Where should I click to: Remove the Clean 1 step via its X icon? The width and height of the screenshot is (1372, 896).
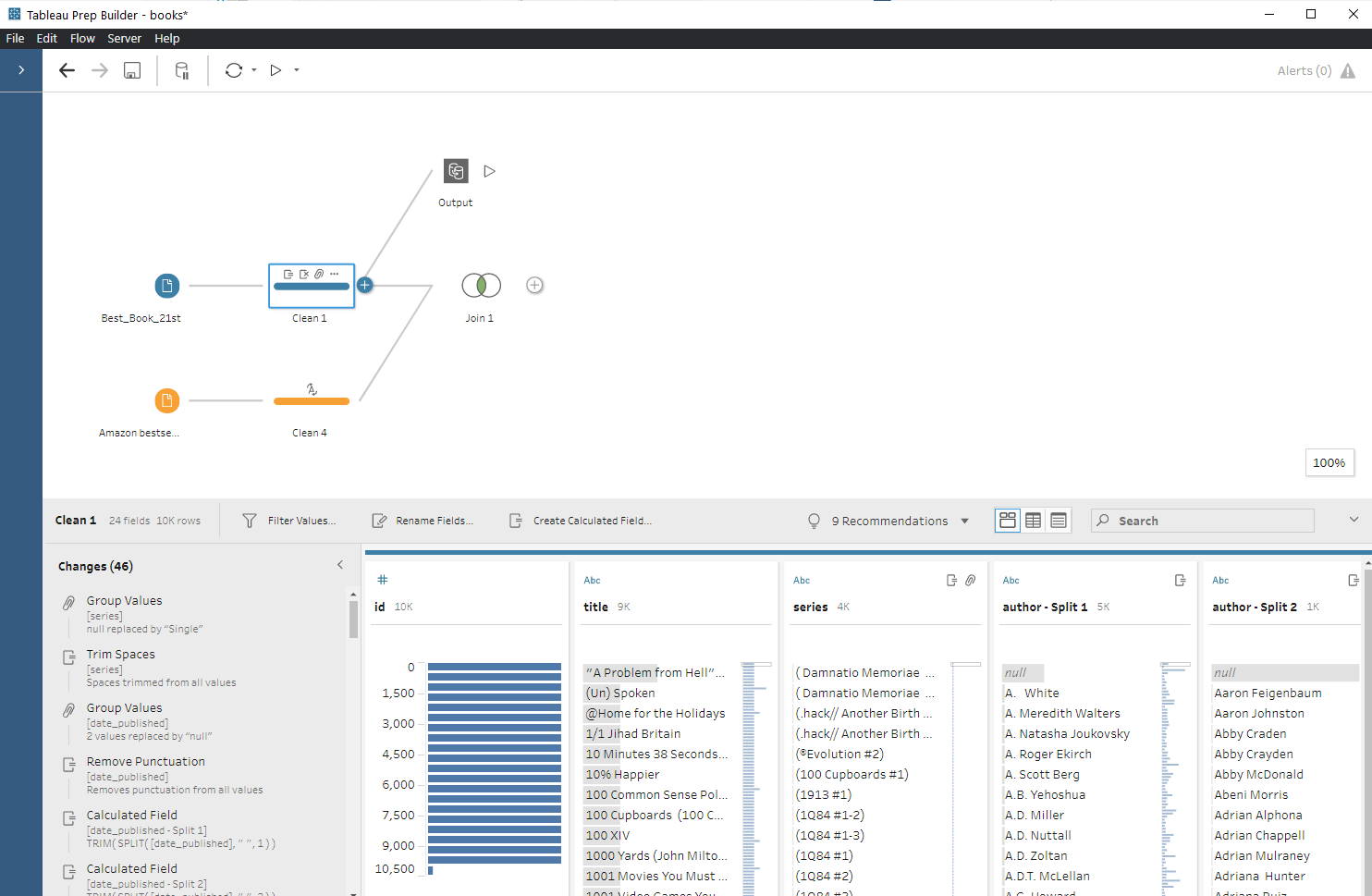click(x=303, y=274)
